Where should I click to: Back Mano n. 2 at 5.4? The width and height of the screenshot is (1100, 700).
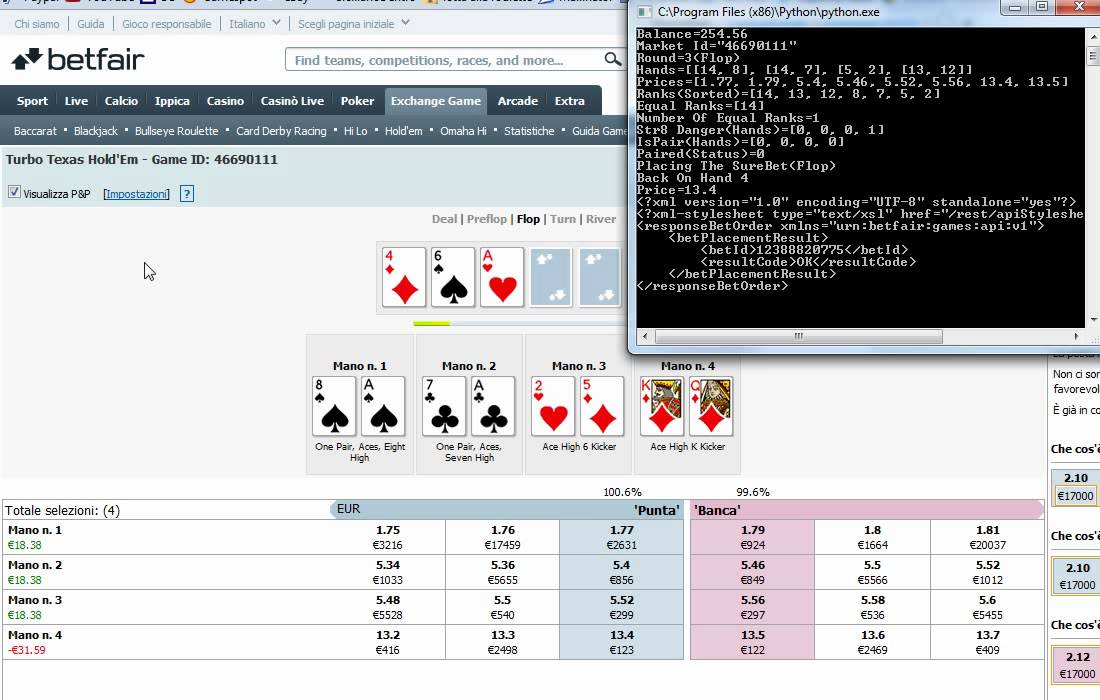pos(622,572)
